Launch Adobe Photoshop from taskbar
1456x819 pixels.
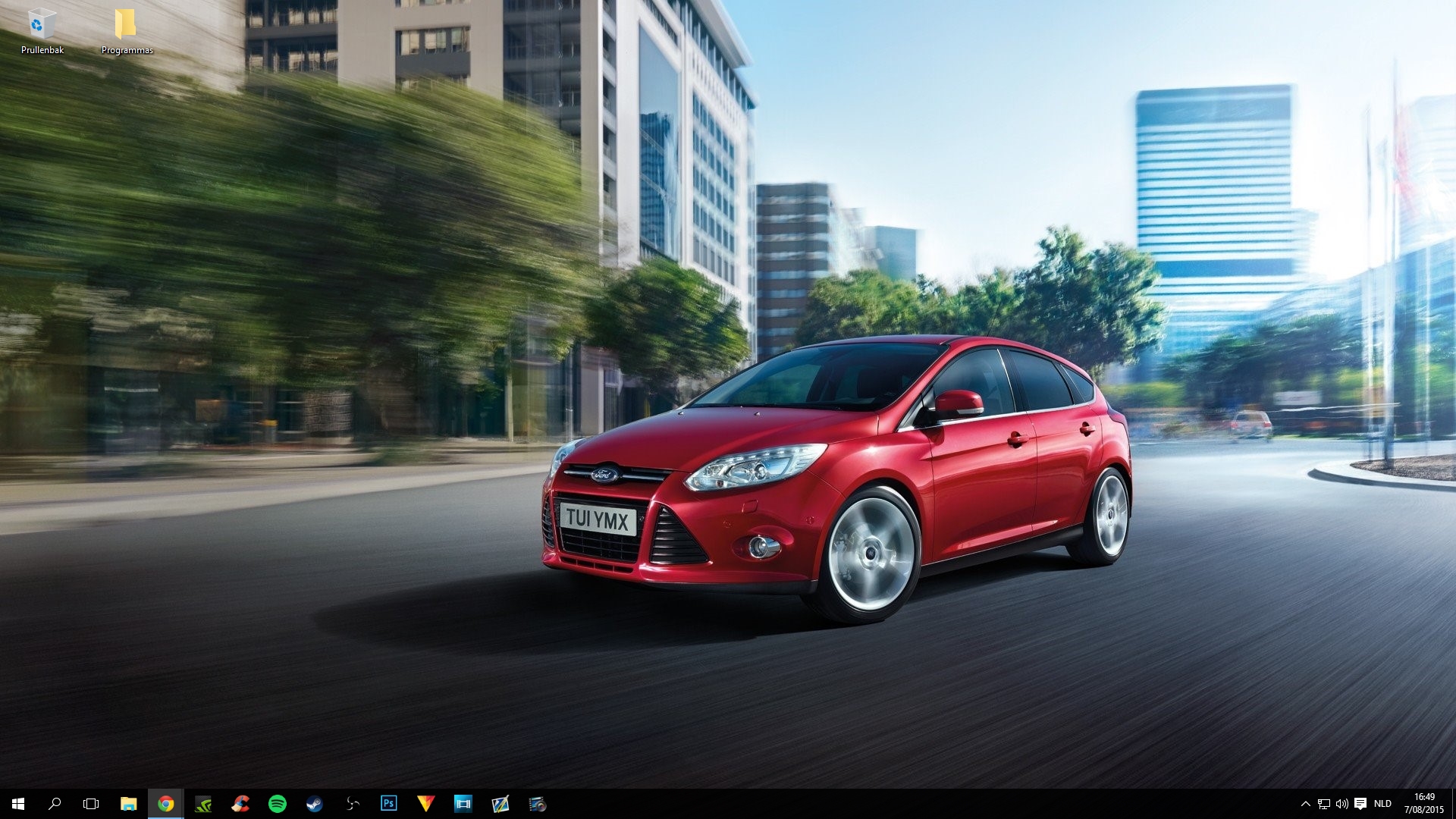click(x=388, y=804)
